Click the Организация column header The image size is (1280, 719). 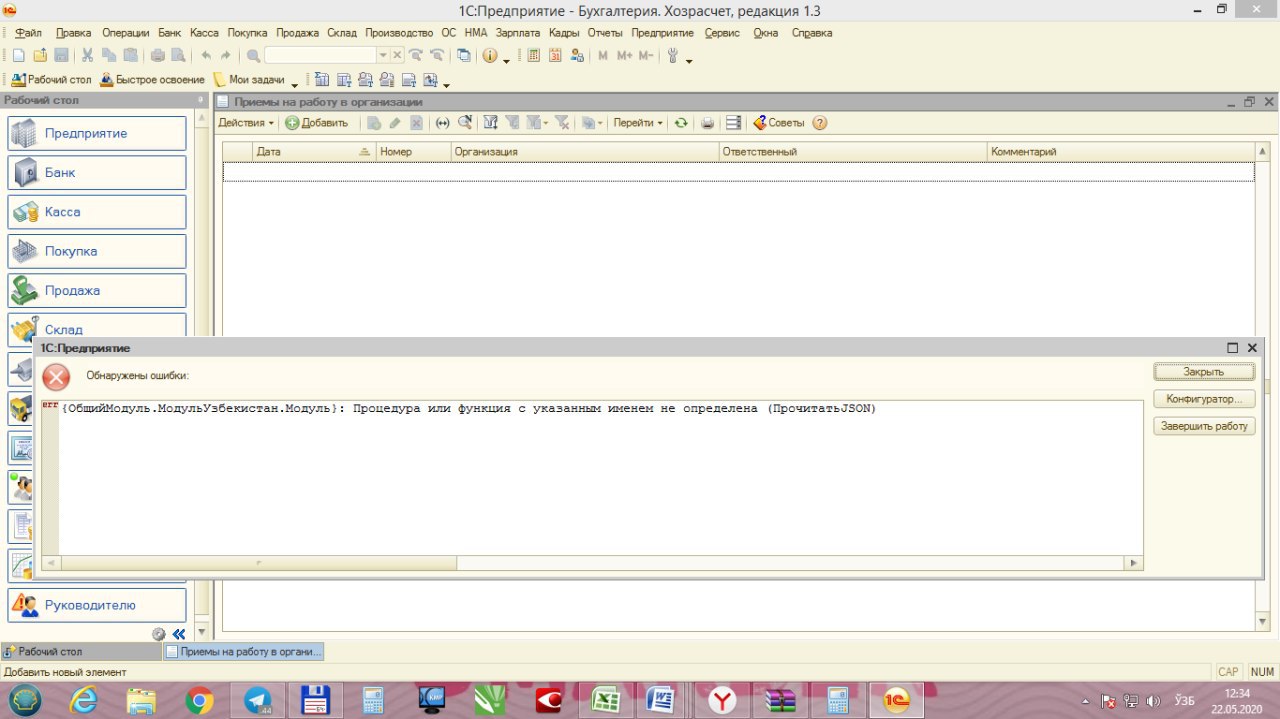tap(585, 151)
